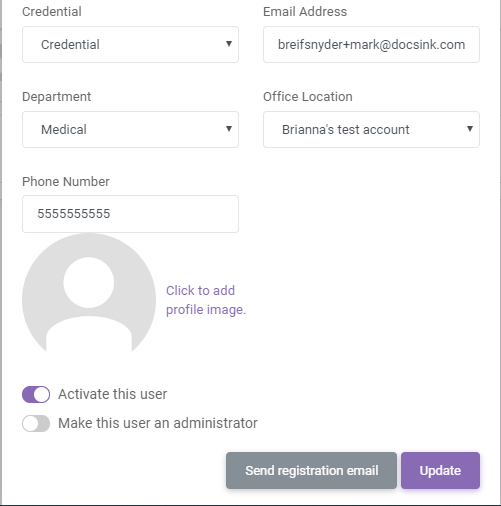
Task: Click the Department dropdown arrow icon
Action: pos(229,129)
